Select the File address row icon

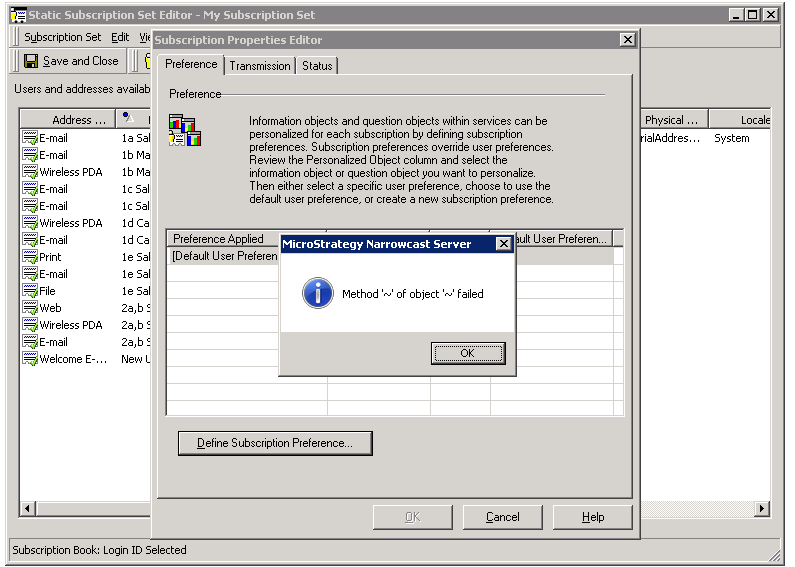point(29,291)
